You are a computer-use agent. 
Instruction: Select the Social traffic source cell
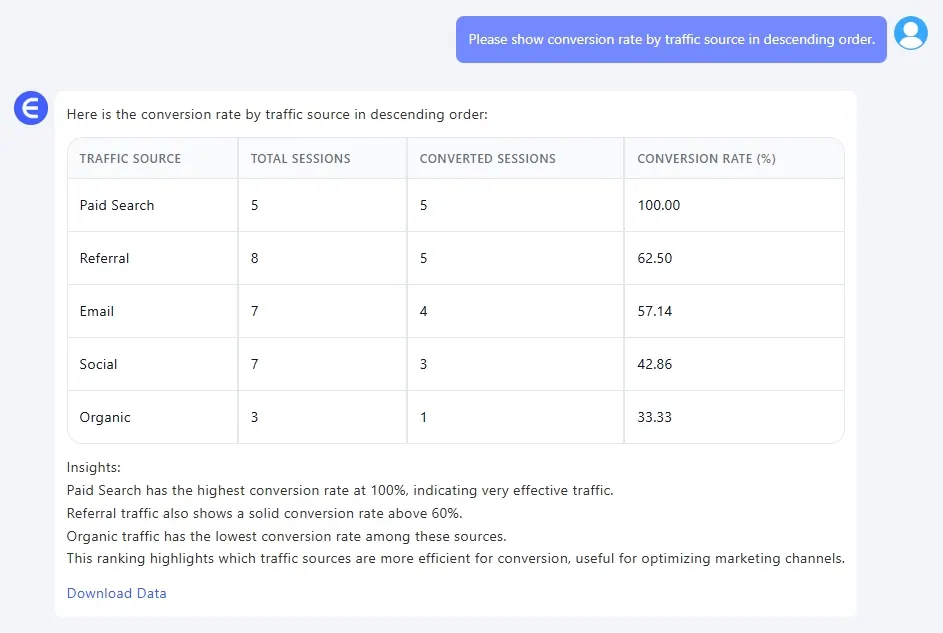(x=99, y=364)
